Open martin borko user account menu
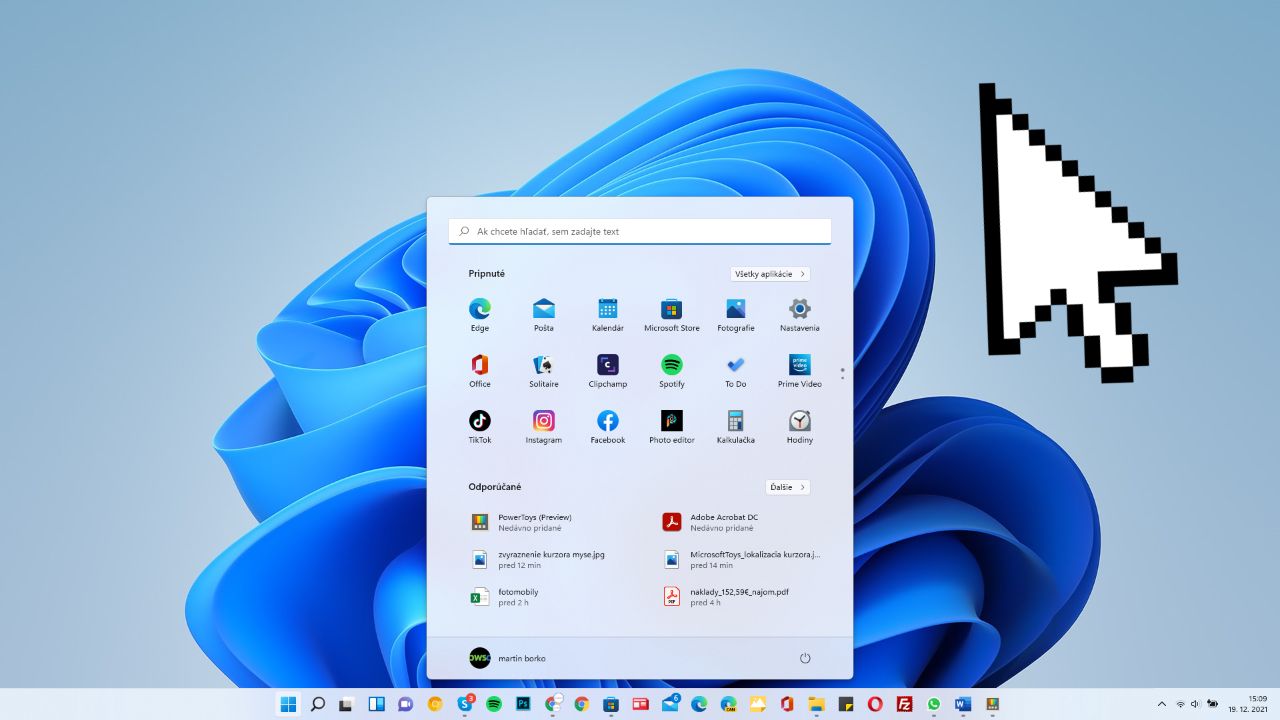The height and width of the screenshot is (720, 1280). [x=507, y=658]
